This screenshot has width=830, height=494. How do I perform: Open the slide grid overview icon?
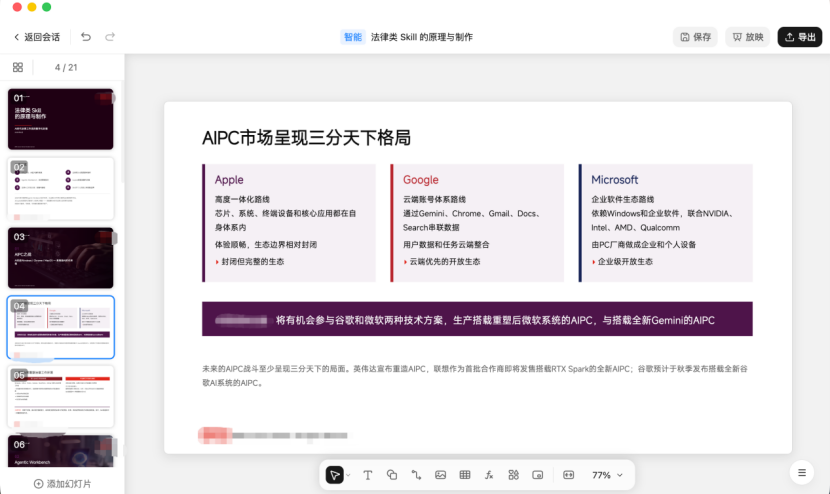18,67
